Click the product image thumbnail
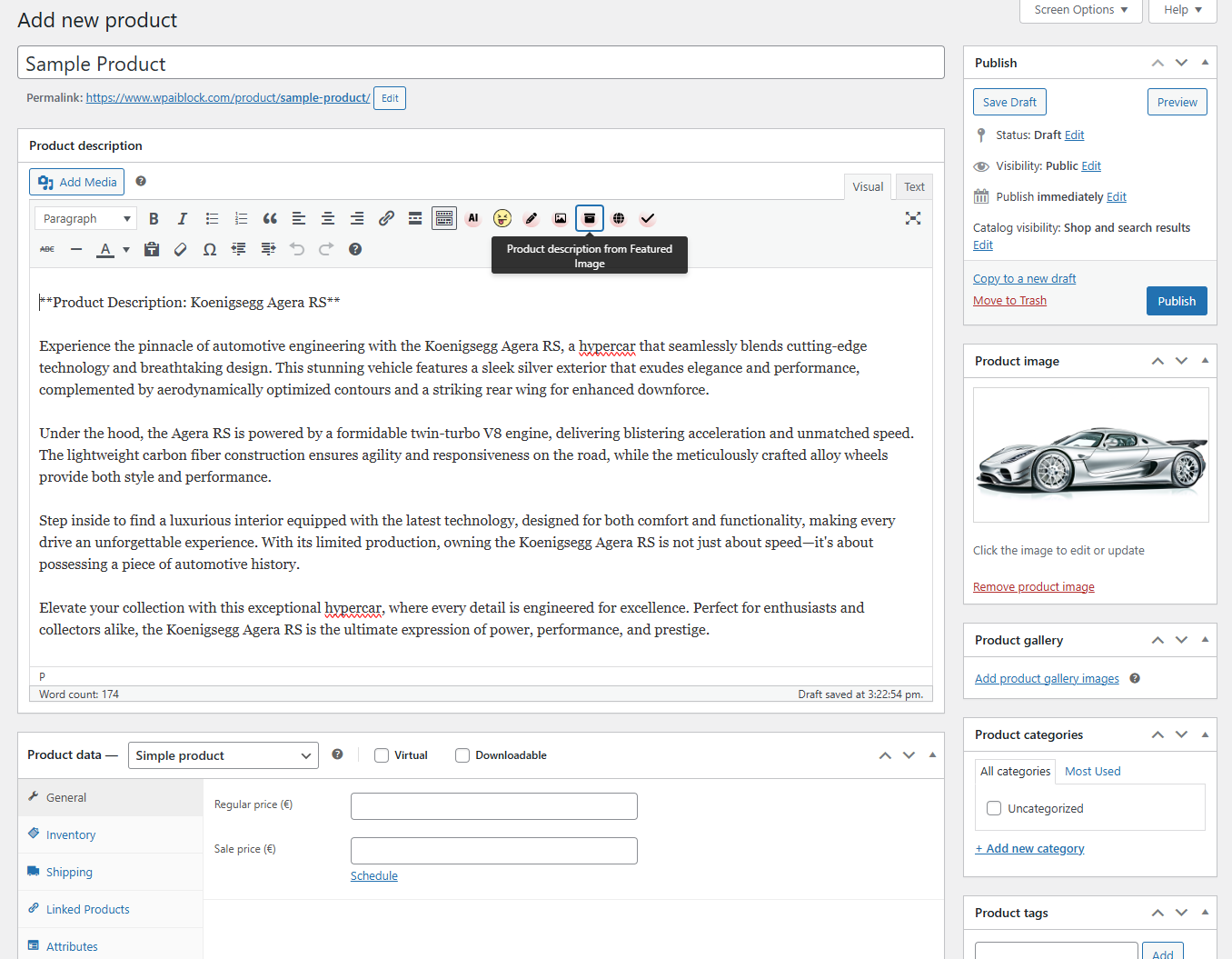The width and height of the screenshot is (1232, 959). (1090, 455)
